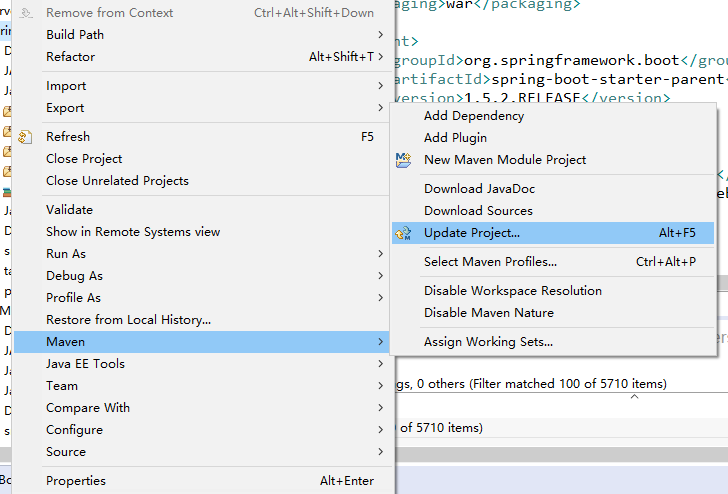Open project Properties from context menu
This screenshot has height=494, width=728.
(x=76, y=481)
